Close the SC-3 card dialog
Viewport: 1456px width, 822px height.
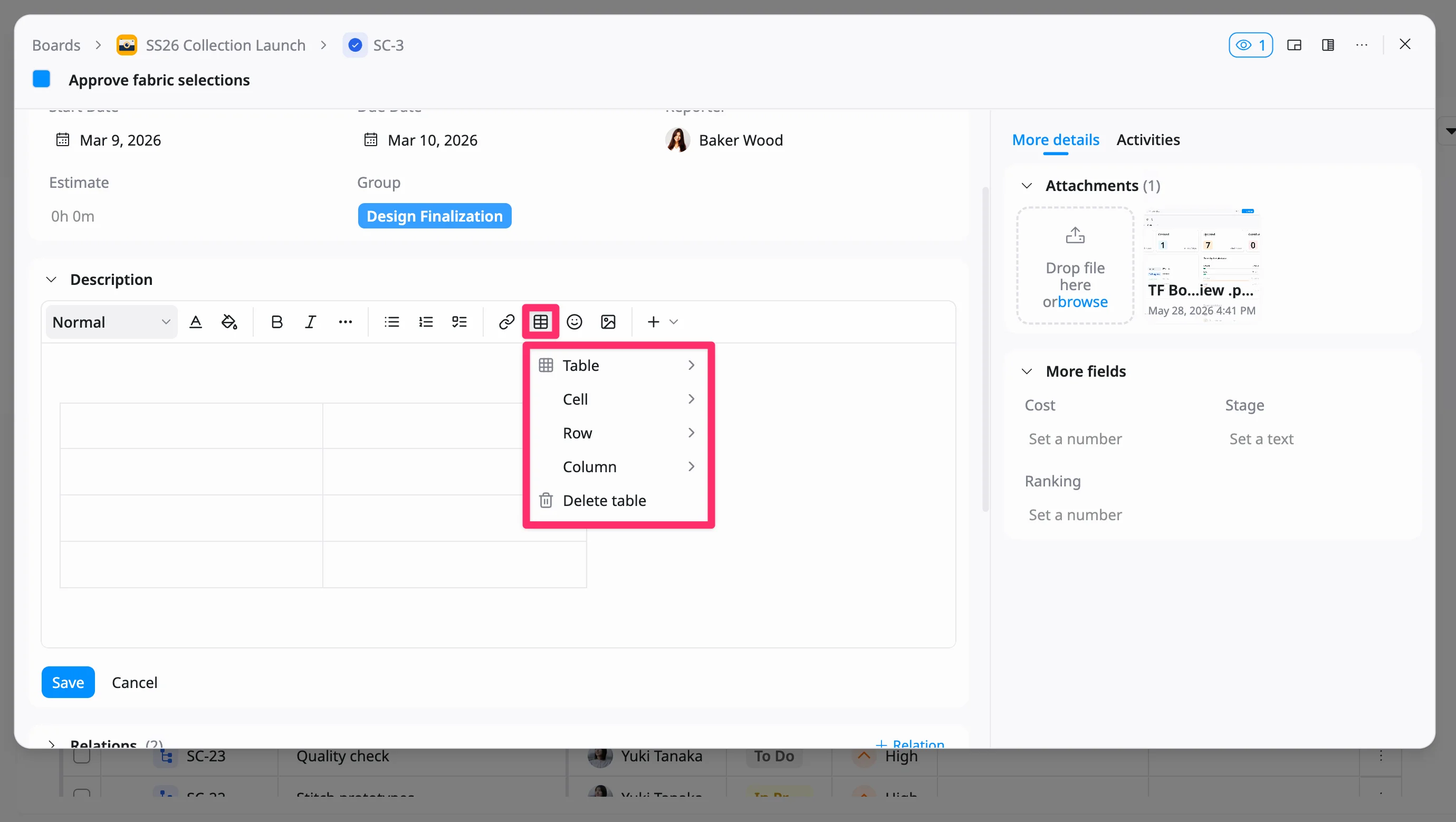coord(1405,44)
